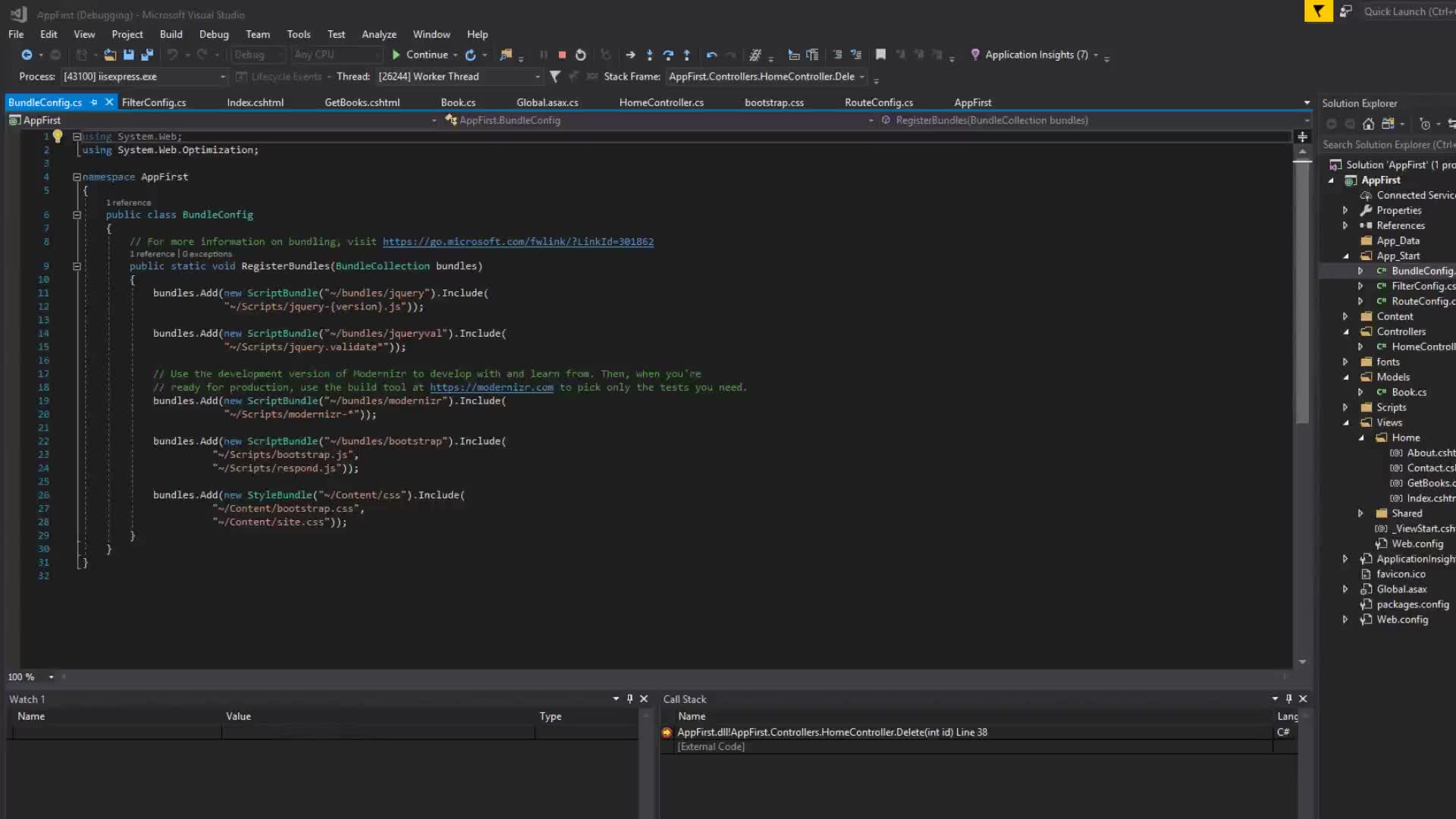The image size is (1456, 819).
Task: Open the Continue button dropdown arrow
Action: [455, 55]
